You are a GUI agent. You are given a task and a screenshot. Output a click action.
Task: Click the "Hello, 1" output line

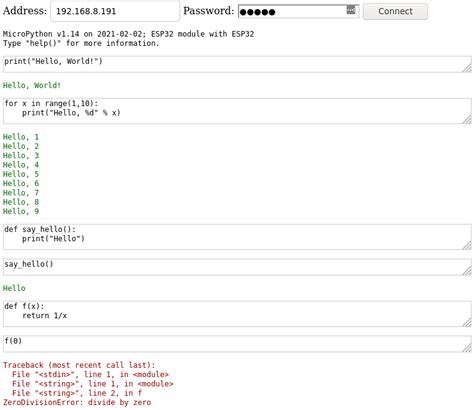pyautogui.click(x=21, y=137)
